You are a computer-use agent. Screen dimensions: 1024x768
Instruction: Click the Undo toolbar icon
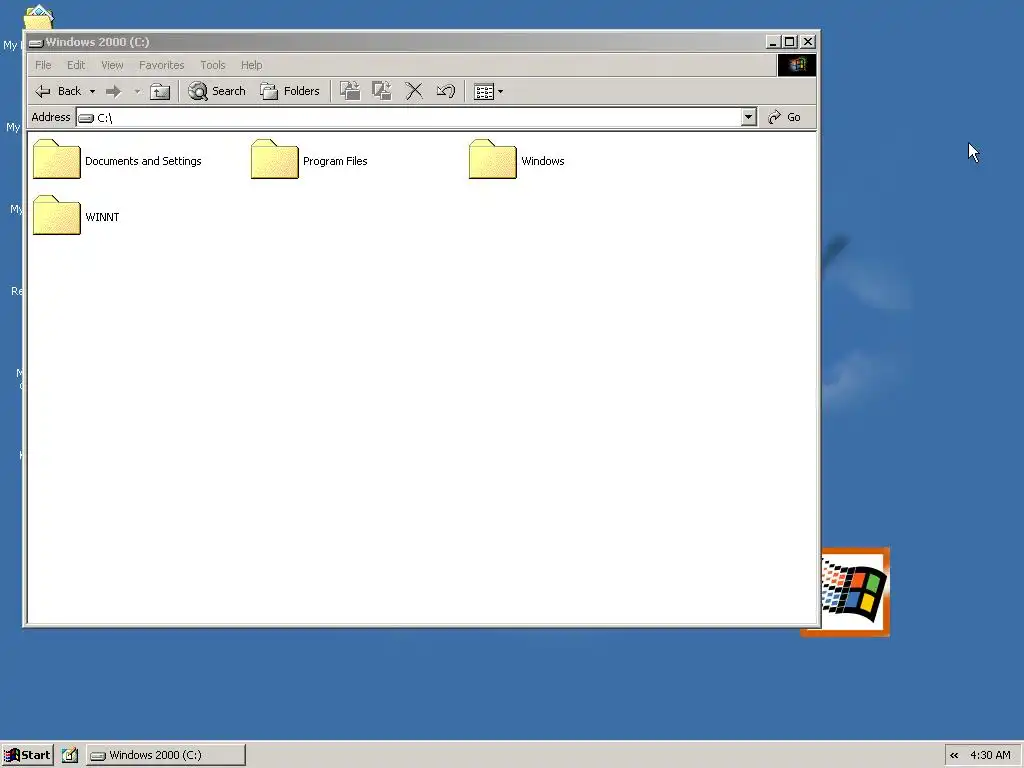[x=445, y=91]
